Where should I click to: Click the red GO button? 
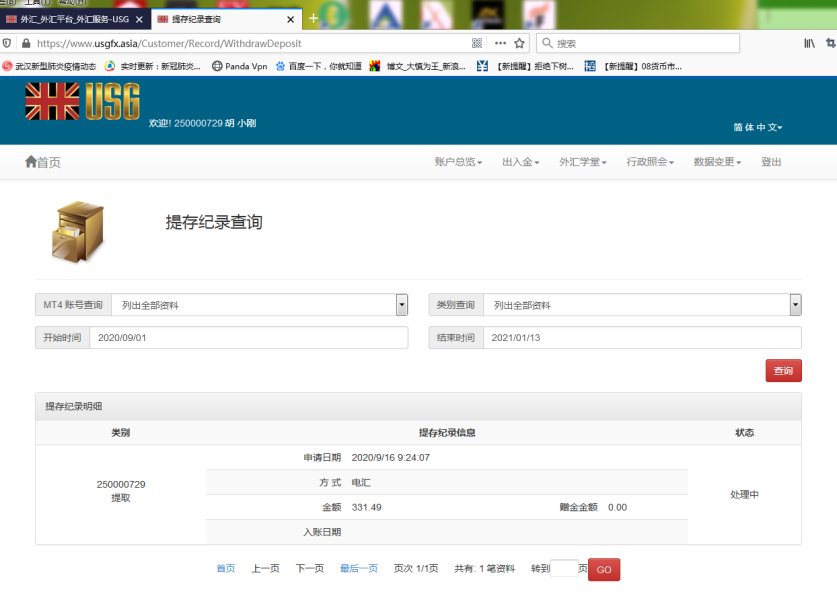point(604,569)
